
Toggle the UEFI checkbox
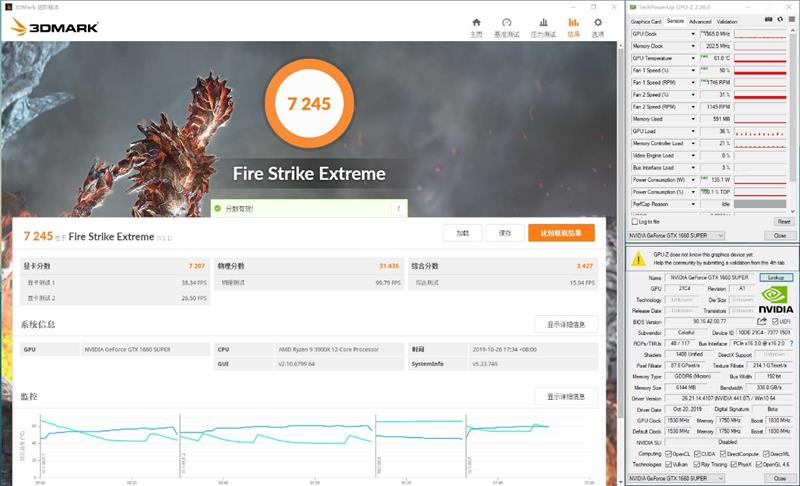click(775, 321)
